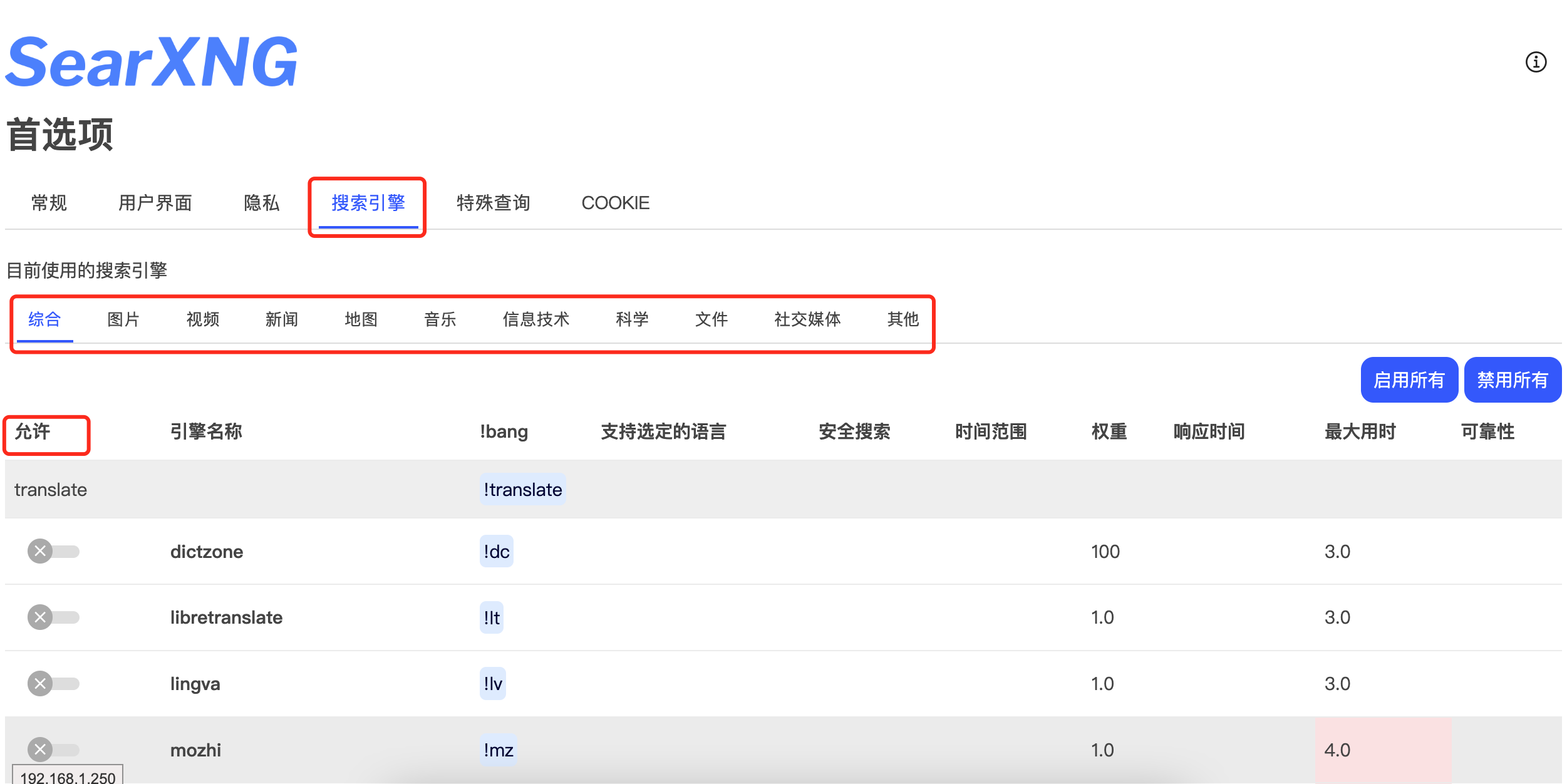
Task: Toggle the libretranslate engine switch
Action: [53, 617]
